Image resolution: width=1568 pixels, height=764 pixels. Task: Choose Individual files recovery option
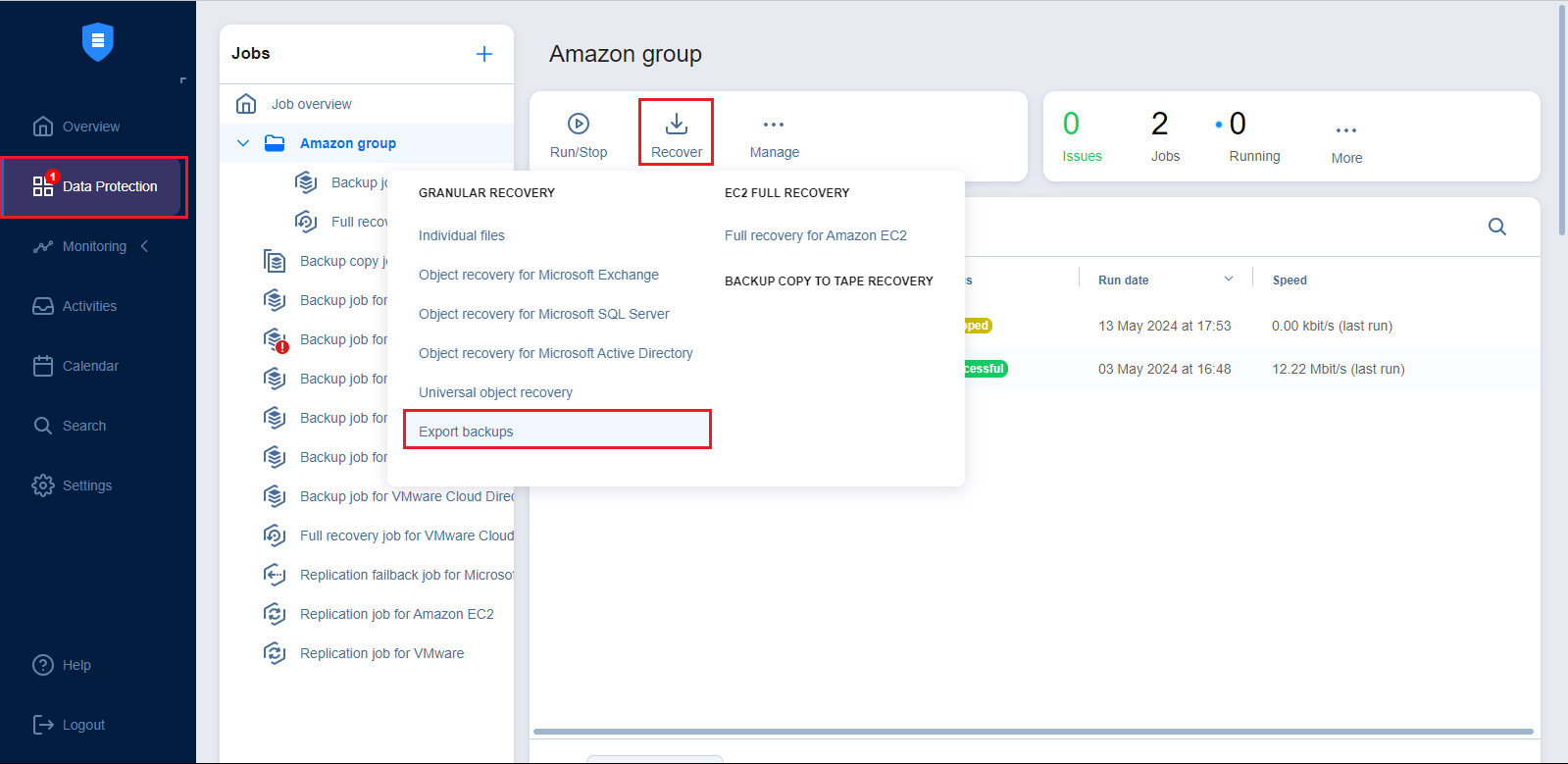tap(462, 235)
